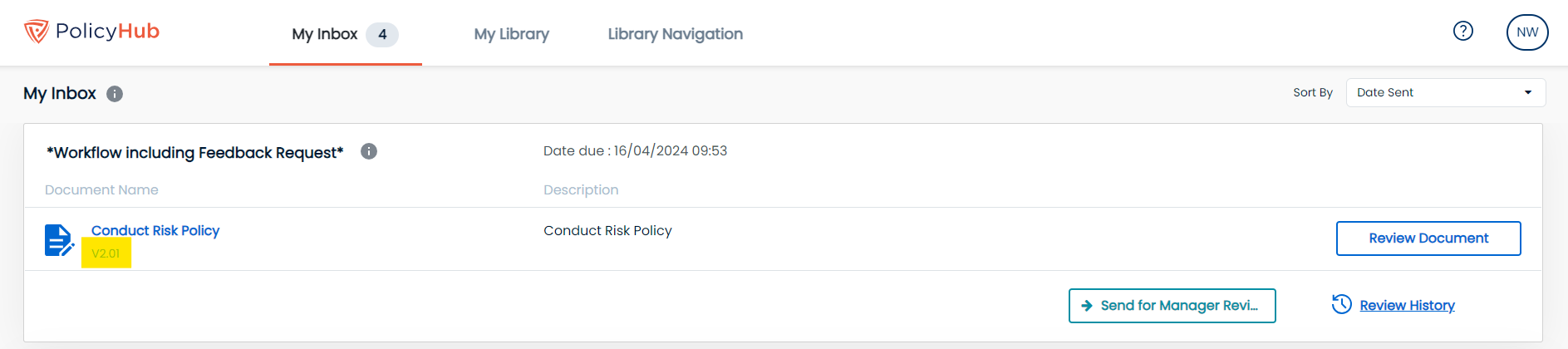Open the help question mark icon

(1462, 31)
